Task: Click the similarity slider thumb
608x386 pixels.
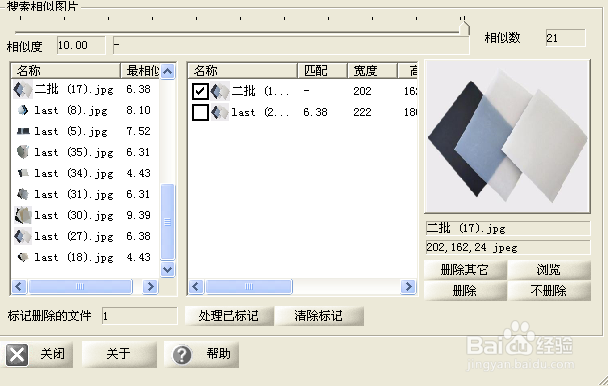Action: point(464,29)
